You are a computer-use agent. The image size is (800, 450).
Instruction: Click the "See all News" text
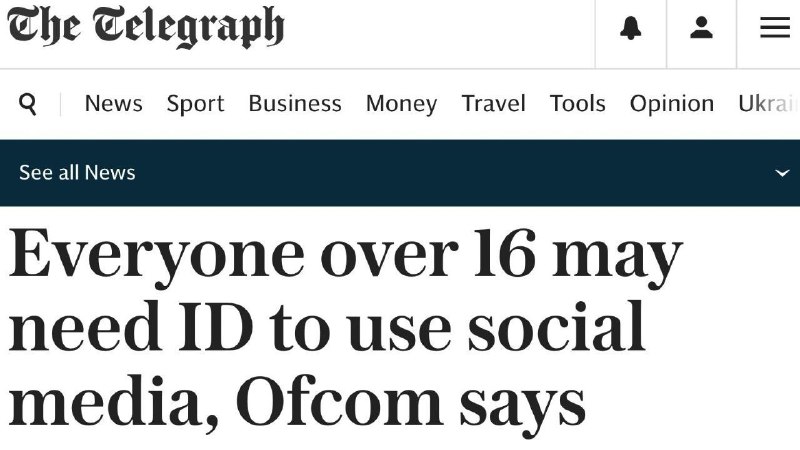coord(77,173)
